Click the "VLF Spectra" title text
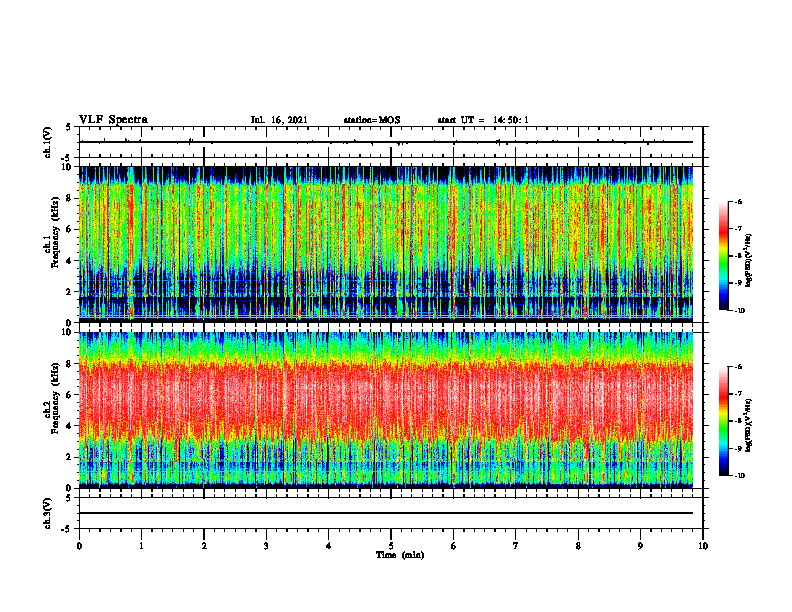 click(113, 120)
